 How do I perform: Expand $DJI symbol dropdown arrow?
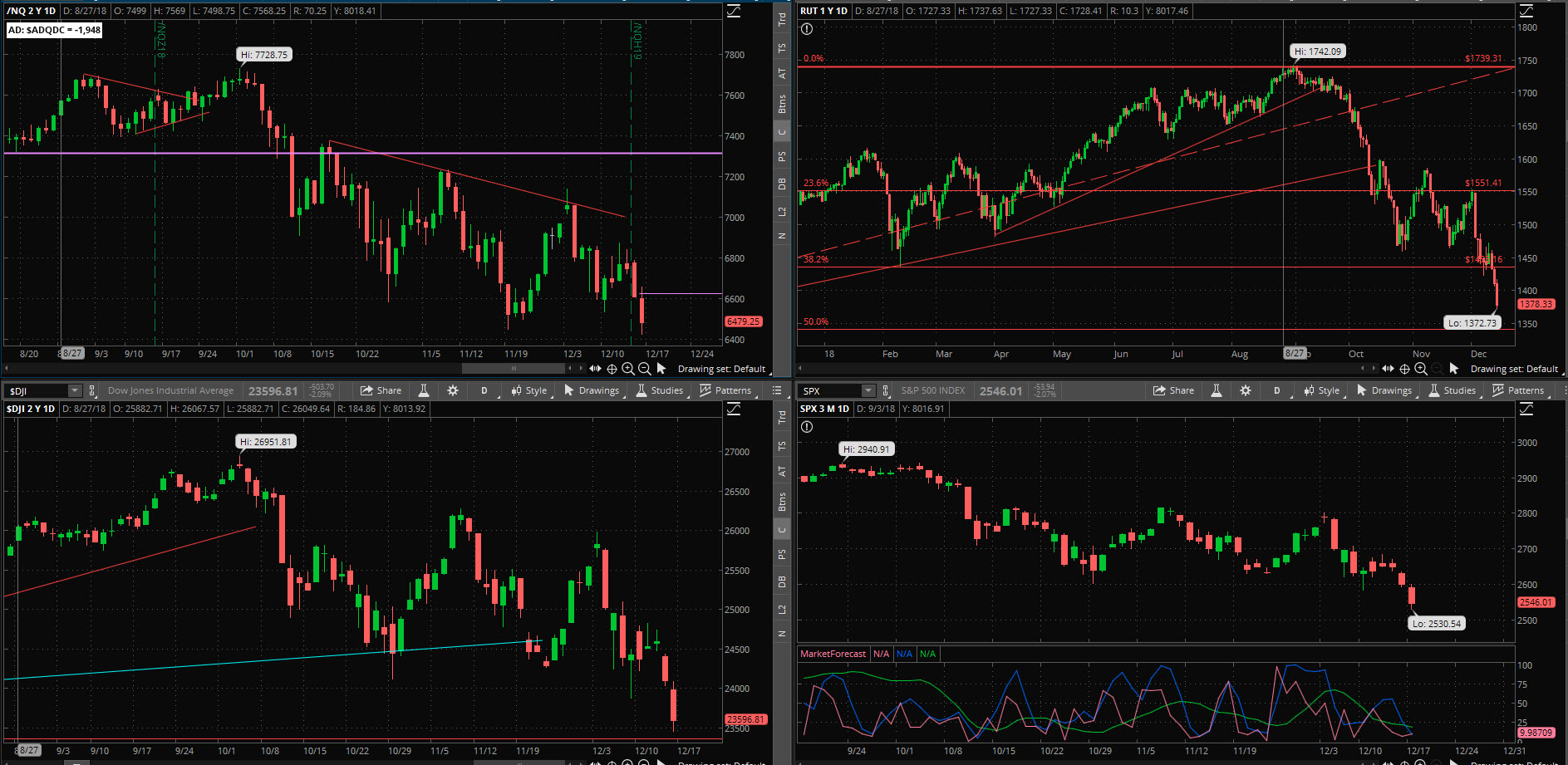click(75, 390)
